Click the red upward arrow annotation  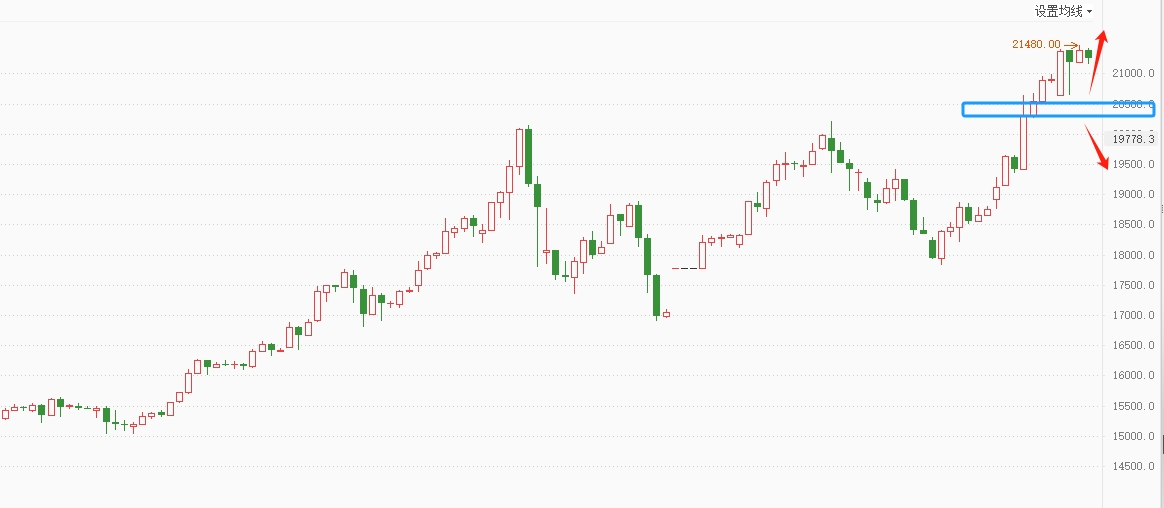[1098, 58]
